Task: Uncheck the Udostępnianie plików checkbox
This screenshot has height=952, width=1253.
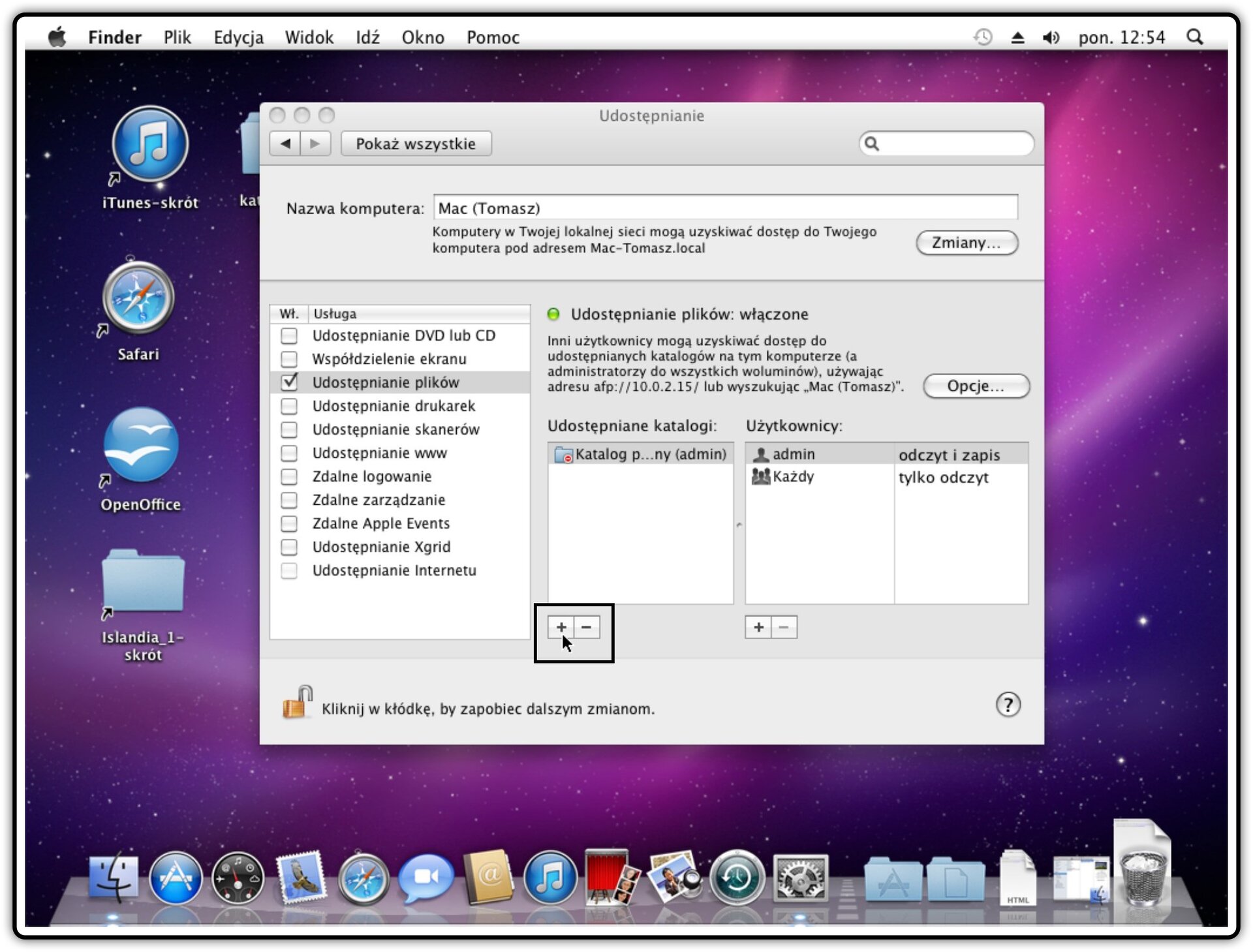Action: [289, 382]
